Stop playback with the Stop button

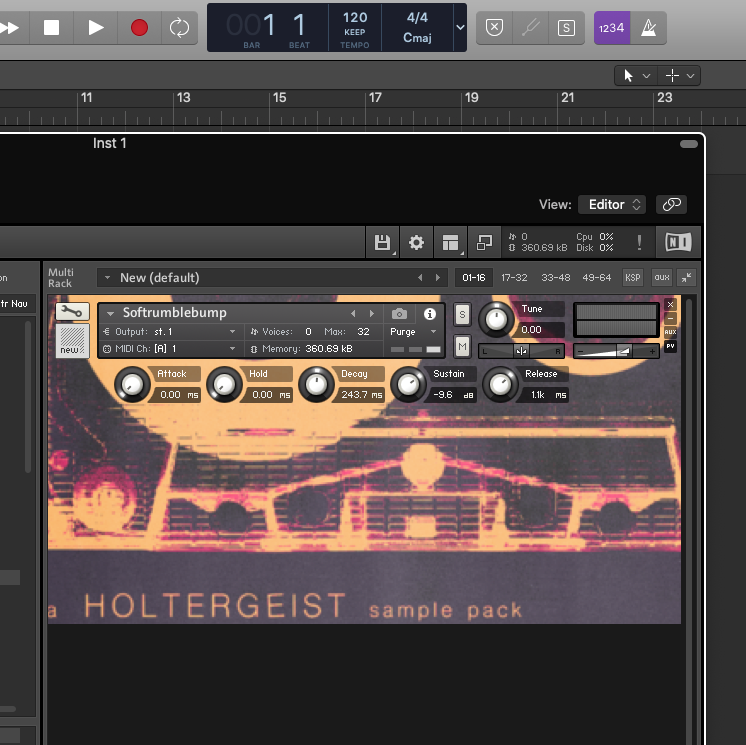tap(51, 28)
